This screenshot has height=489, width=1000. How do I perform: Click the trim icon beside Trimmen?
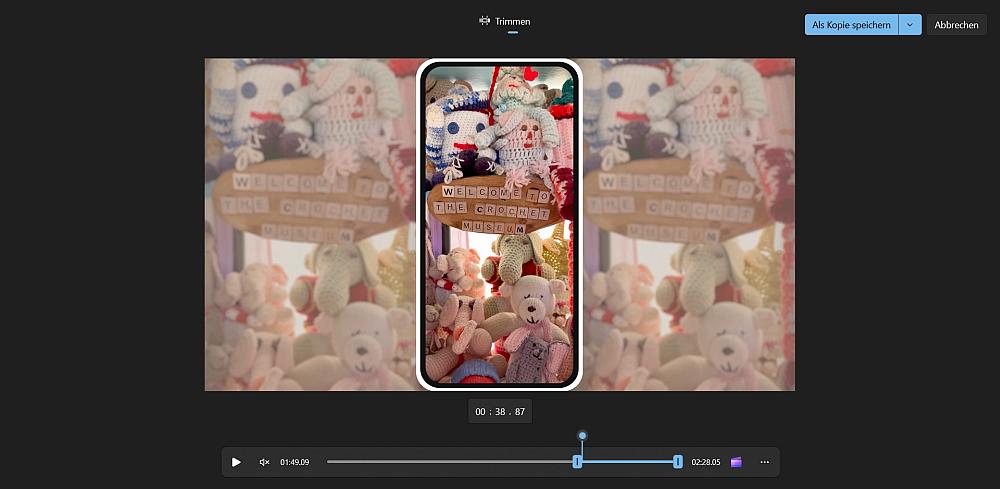(x=485, y=21)
